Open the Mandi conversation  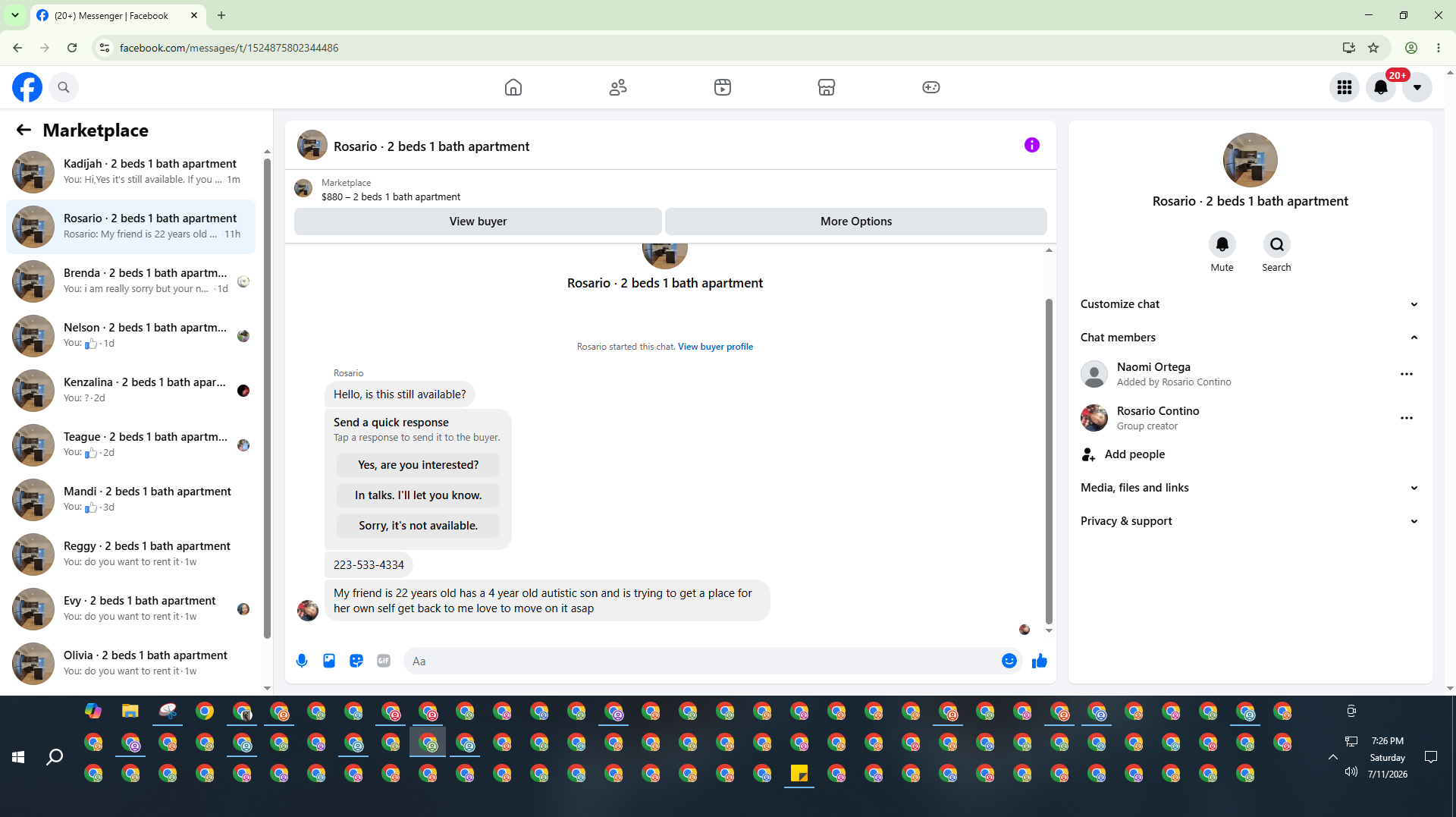tap(130, 499)
